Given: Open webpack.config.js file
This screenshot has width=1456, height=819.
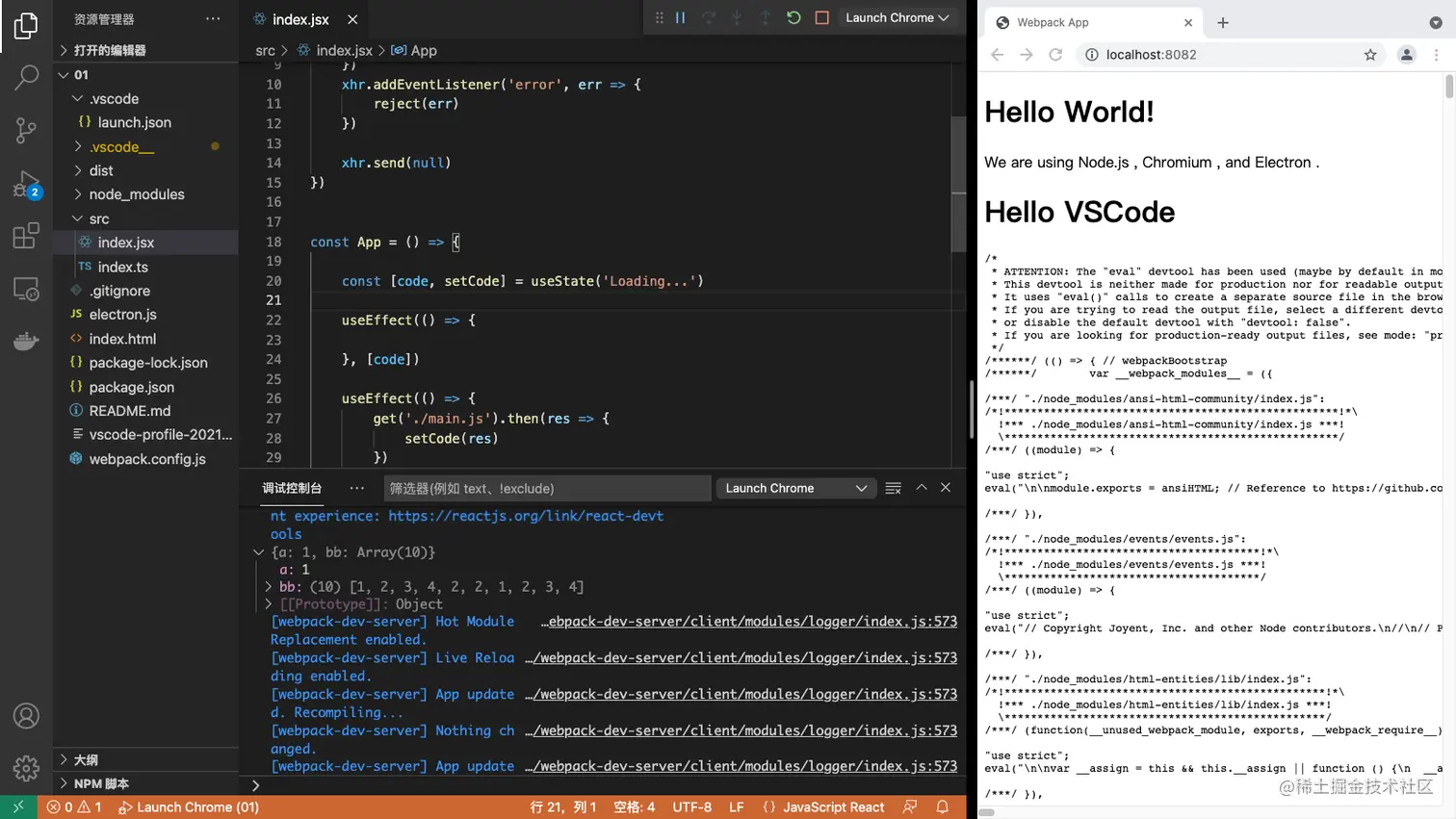Looking at the screenshot, I should point(147,459).
